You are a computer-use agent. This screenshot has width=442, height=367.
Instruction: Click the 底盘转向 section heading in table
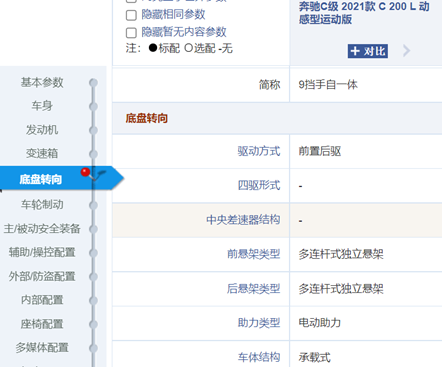click(x=147, y=118)
